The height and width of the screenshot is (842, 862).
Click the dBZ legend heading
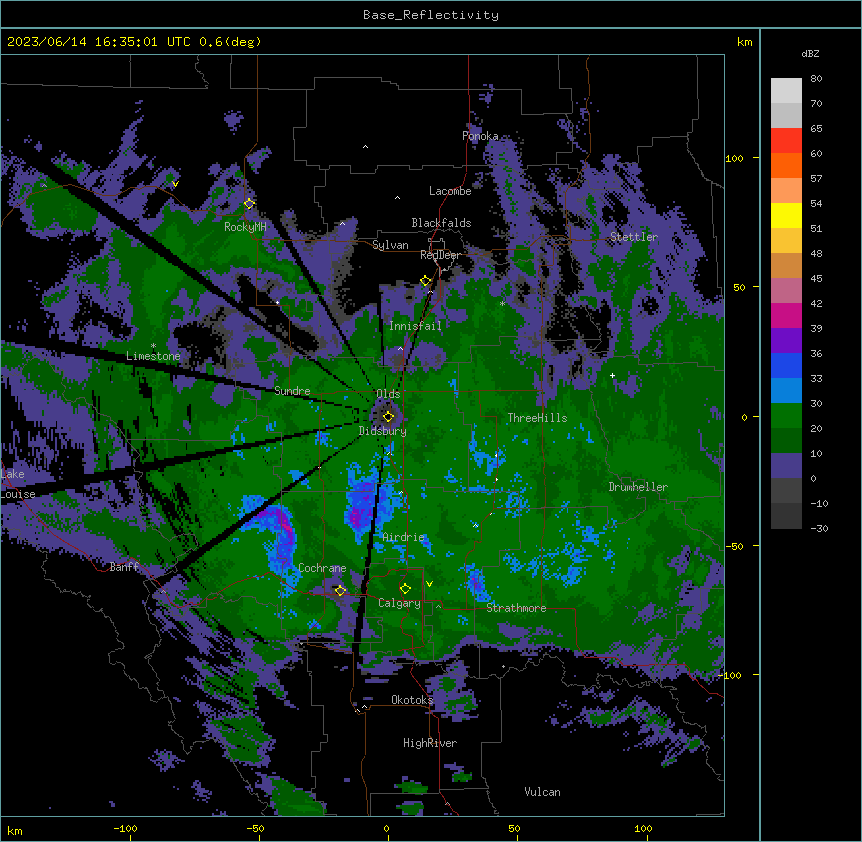click(810, 53)
